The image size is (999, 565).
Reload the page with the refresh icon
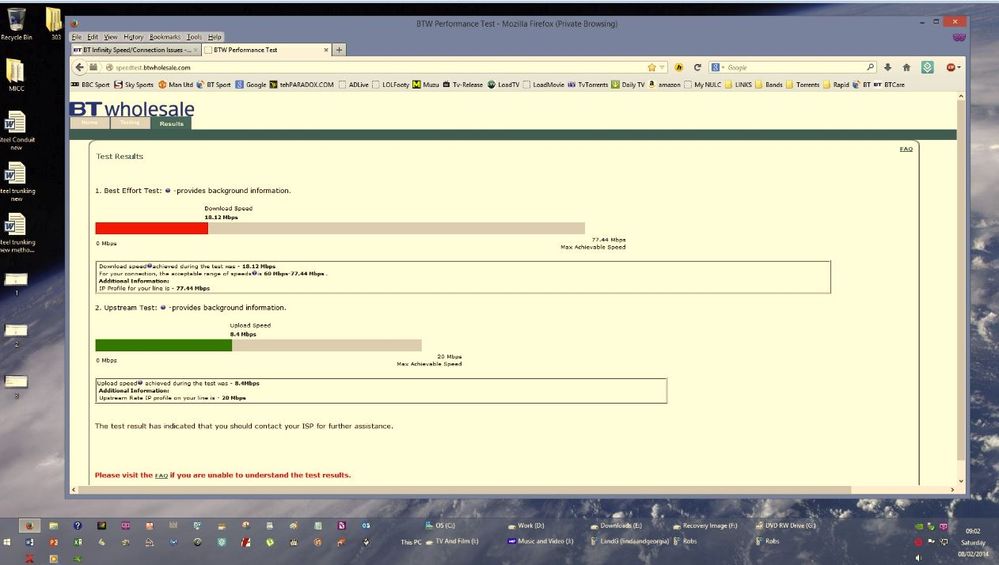pos(698,67)
